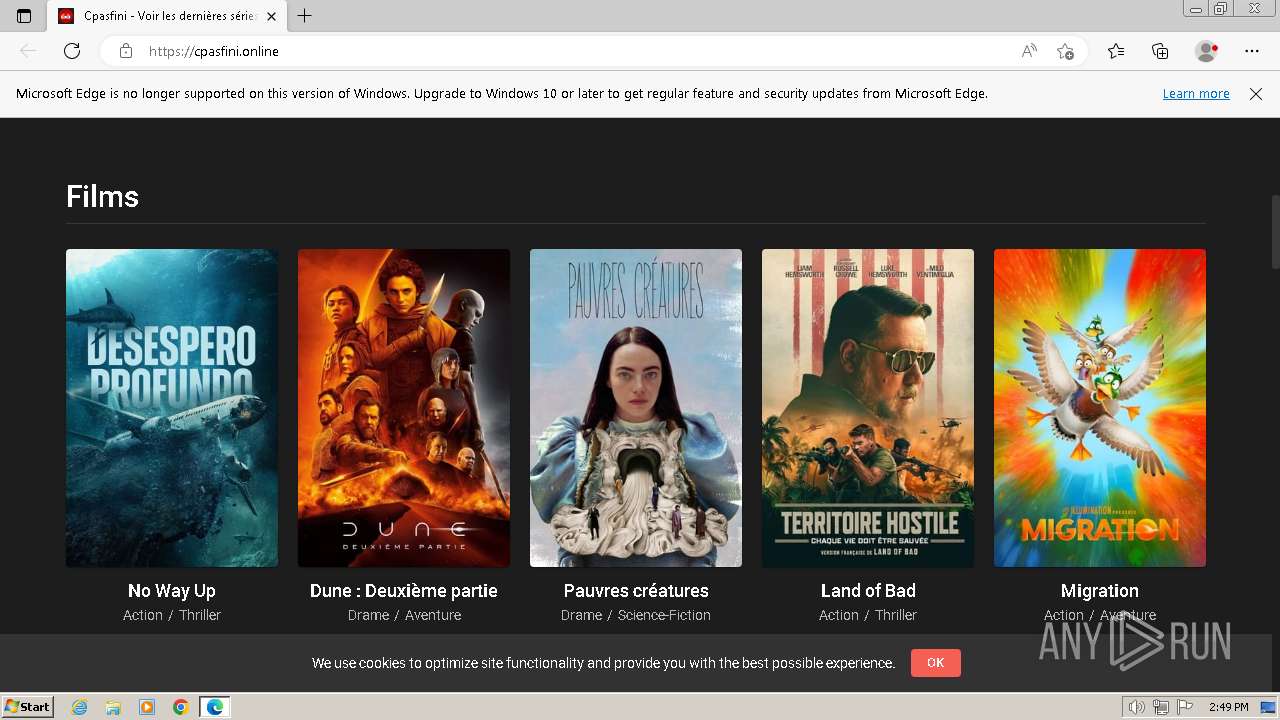Viewport: 1280px width, 720px height.
Task: Select the Cpasfini browser tab
Action: coord(167,16)
